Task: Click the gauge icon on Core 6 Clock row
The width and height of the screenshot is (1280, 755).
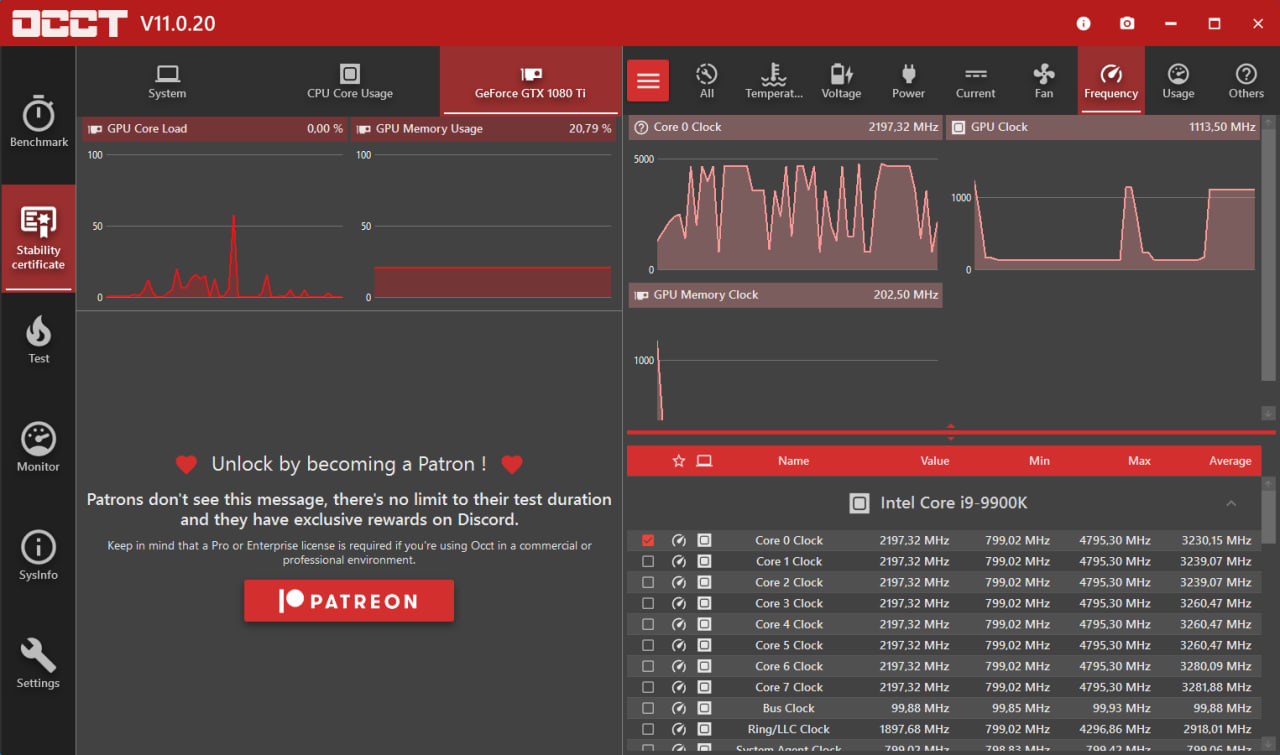Action: click(679, 666)
